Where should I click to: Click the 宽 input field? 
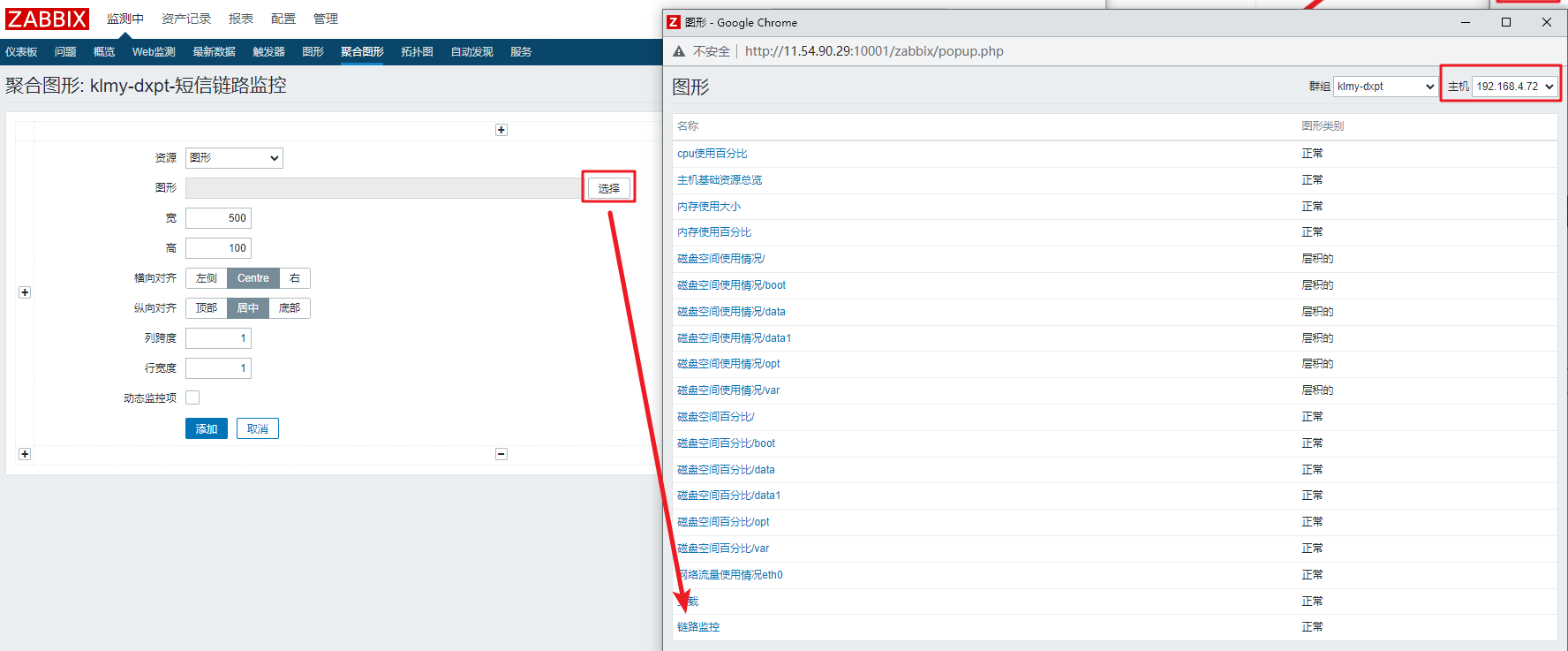pyautogui.click(x=218, y=218)
